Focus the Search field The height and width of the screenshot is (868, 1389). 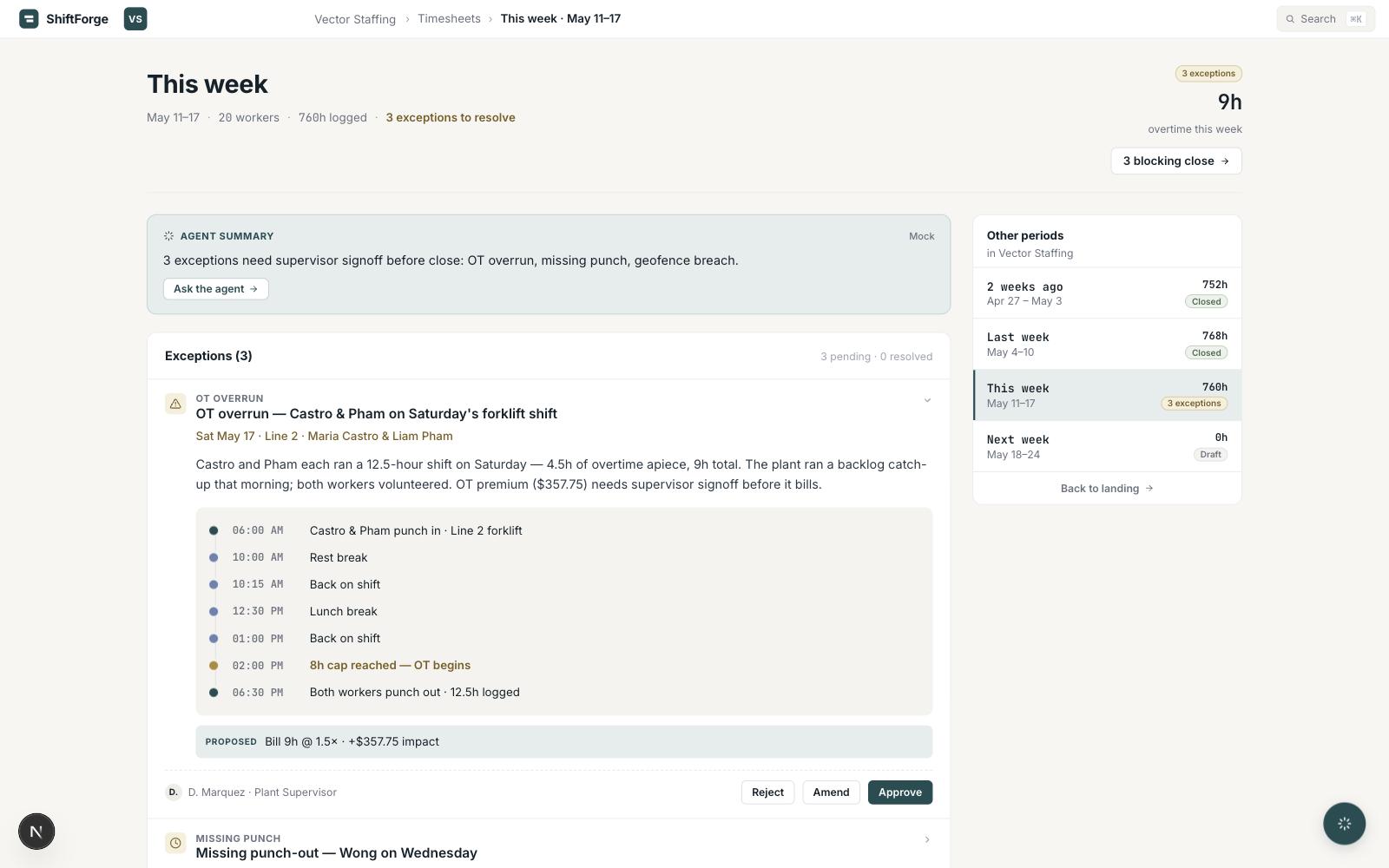point(1326,19)
